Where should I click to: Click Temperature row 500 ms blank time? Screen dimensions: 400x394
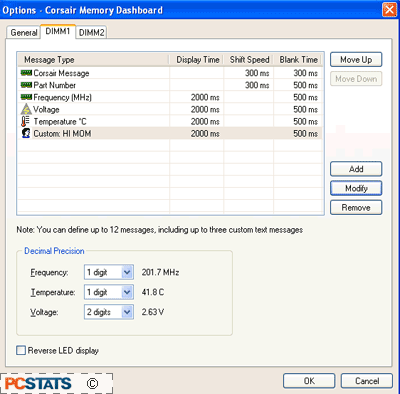point(305,121)
